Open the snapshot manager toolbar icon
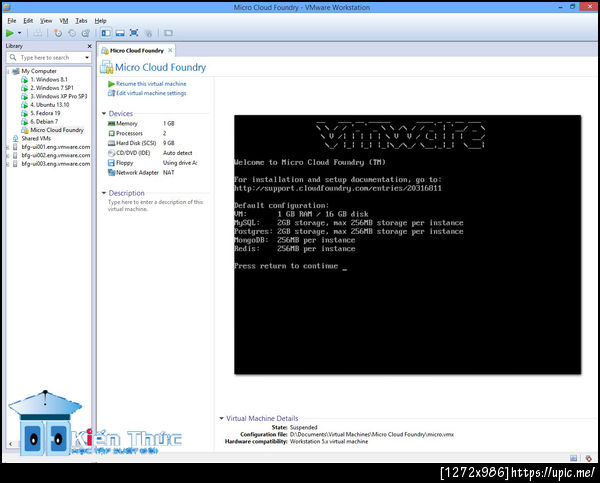Image resolution: width=600 pixels, height=483 pixels. click(86, 33)
